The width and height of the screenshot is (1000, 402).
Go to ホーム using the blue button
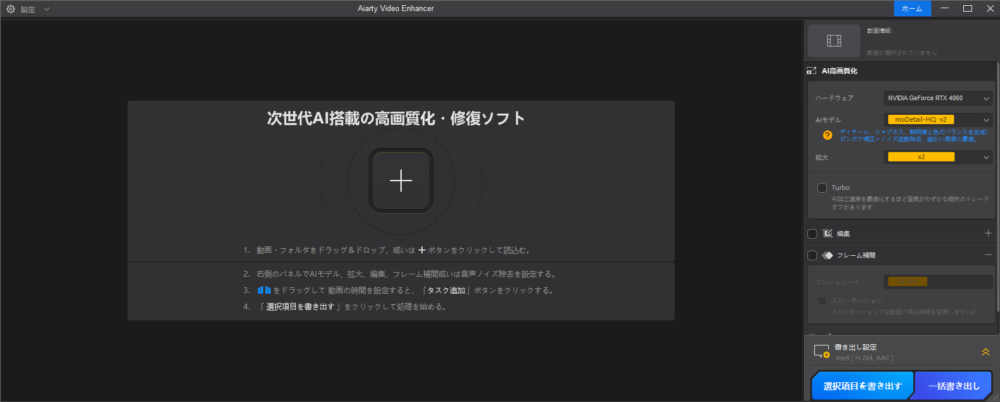pos(912,8)
